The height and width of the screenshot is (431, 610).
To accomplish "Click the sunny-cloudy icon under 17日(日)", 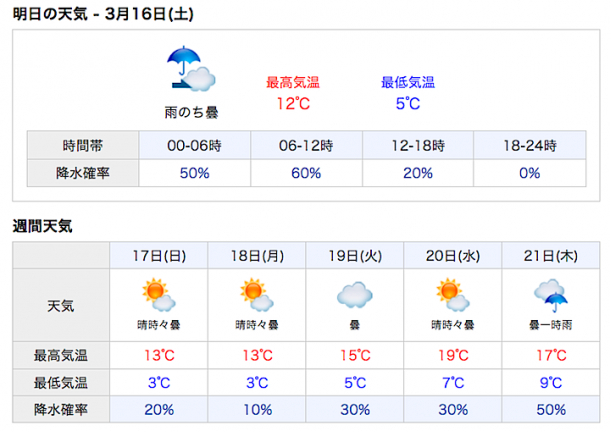I will [159, 295].
